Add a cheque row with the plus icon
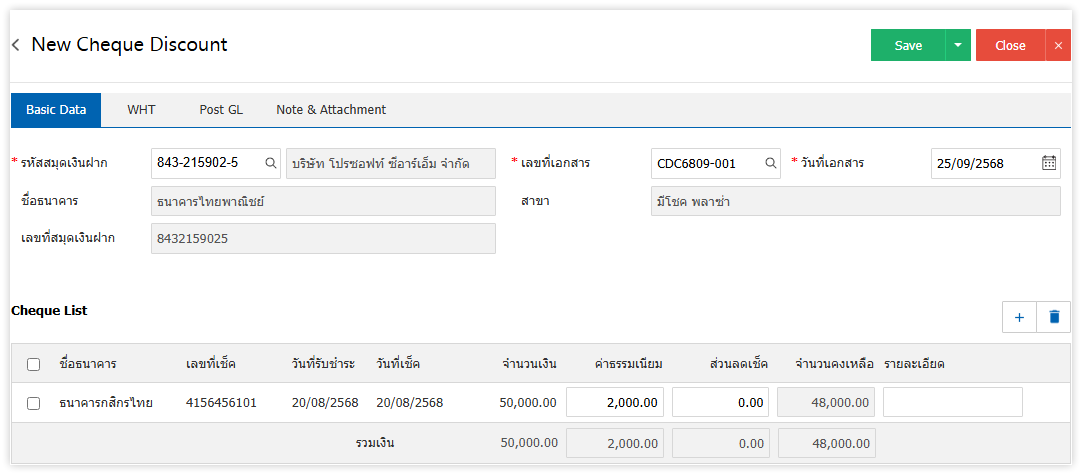1082x475 pixels. 1019,317
